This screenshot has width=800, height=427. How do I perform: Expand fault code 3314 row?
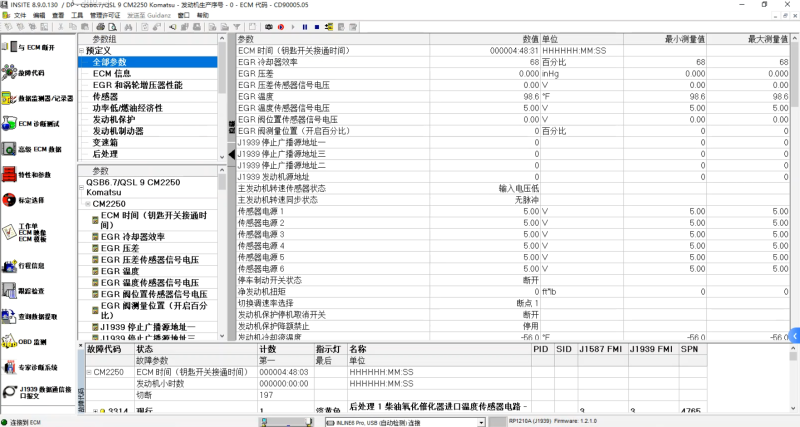96,411
